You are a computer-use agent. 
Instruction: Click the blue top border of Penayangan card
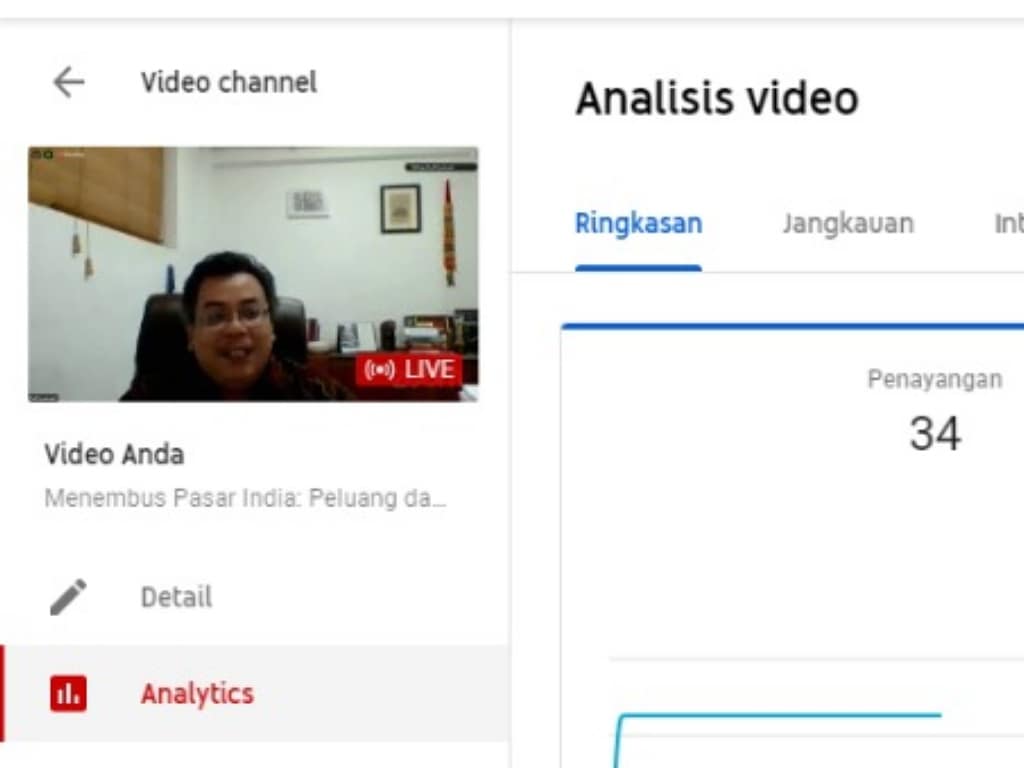[x=792, y=326]
